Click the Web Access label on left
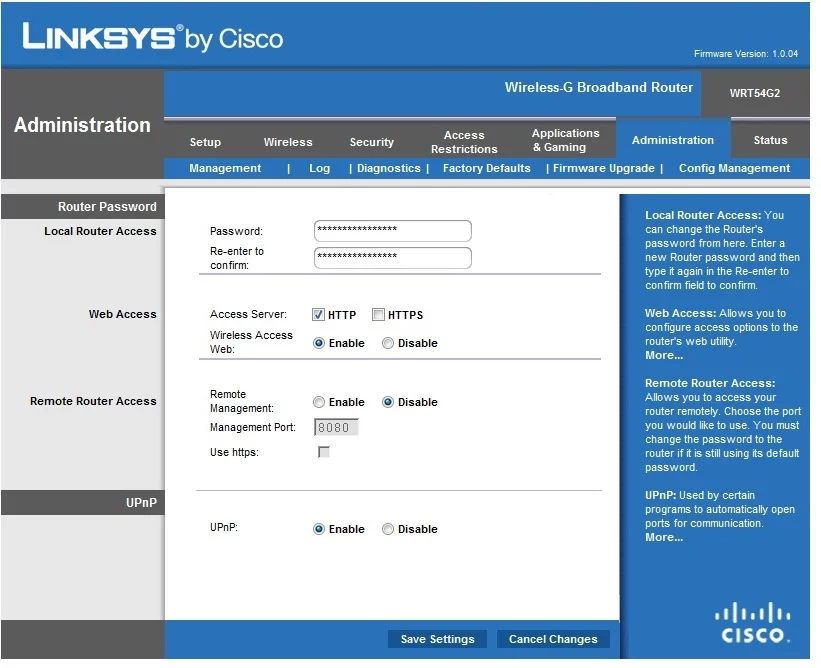 click(x=123, y=314)
